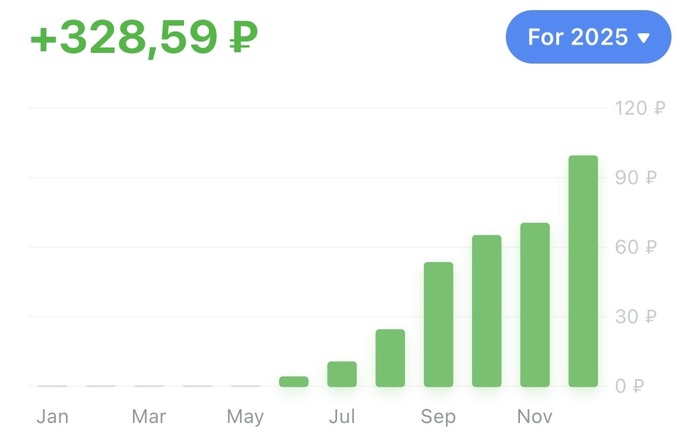Click the 120 ₽ axis value
The width and height of the screenshot is (700, 445).
pyautogui.click(x=639, y=108)
